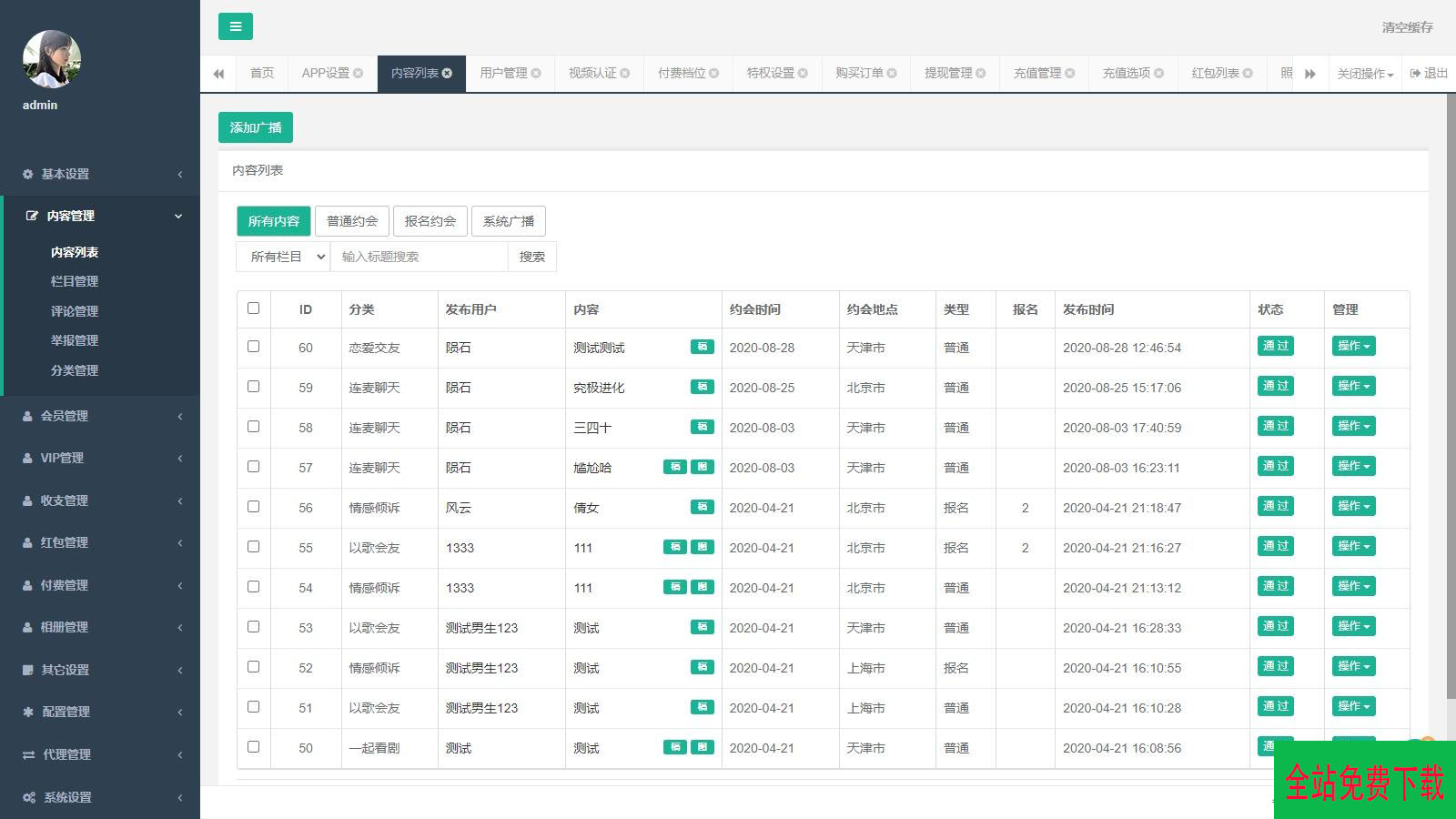Close the APP设置 tab via its X icon

tap(358, 74)
